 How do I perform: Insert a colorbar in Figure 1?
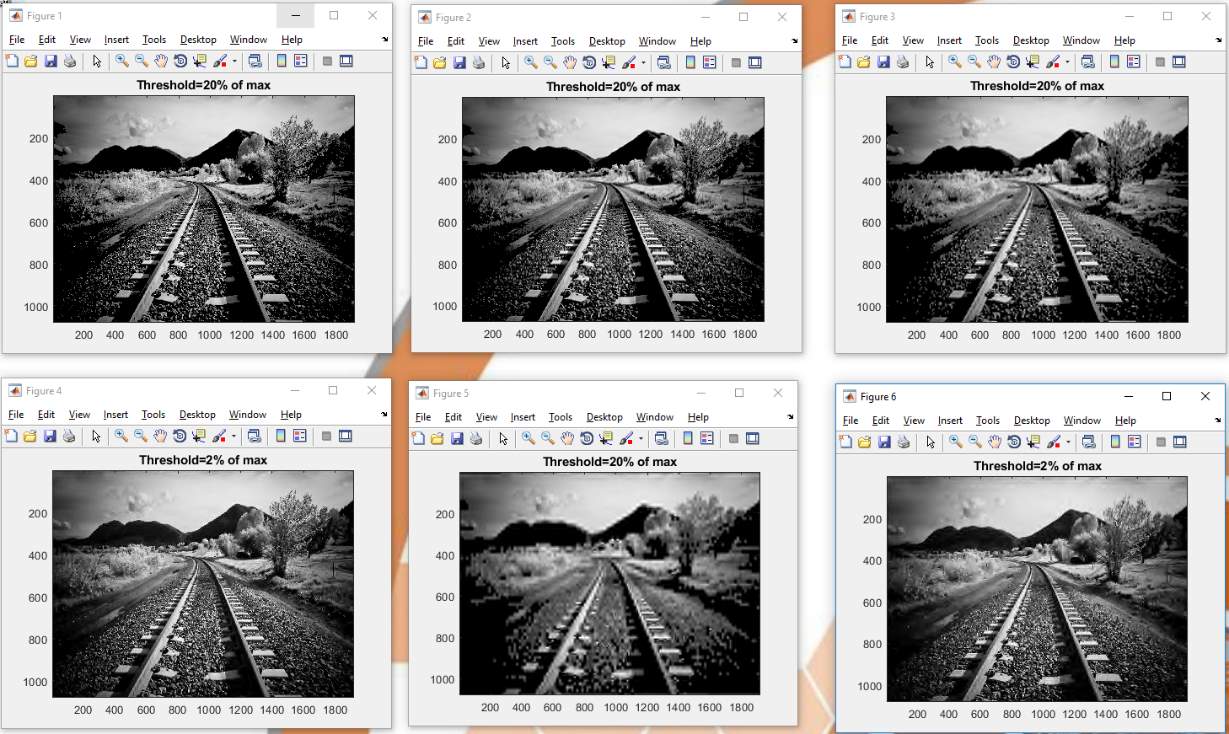[282, 61]
